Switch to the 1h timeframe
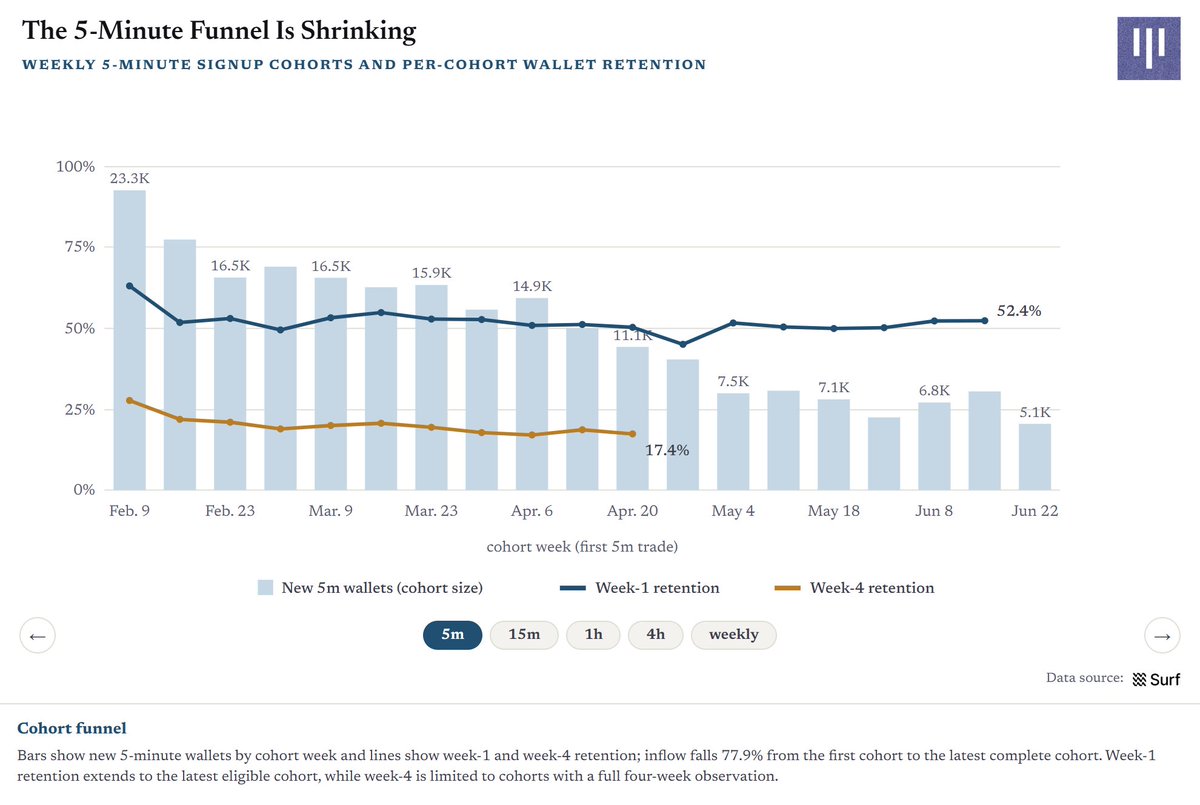 (593, 635)
